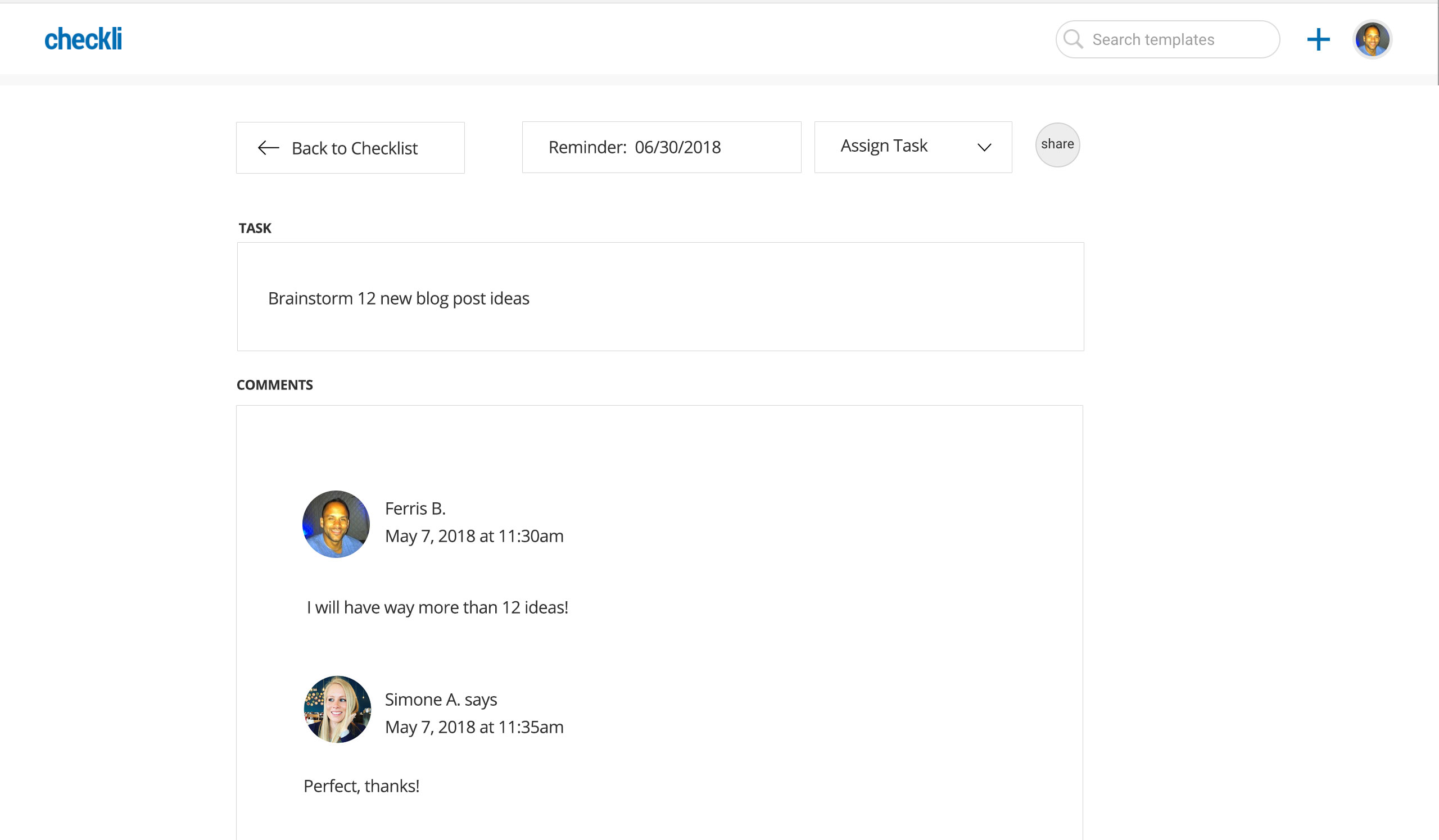Click comment 'I will have way more than 12 ideas!'
1439x840 pixels.
pos(437,608)
